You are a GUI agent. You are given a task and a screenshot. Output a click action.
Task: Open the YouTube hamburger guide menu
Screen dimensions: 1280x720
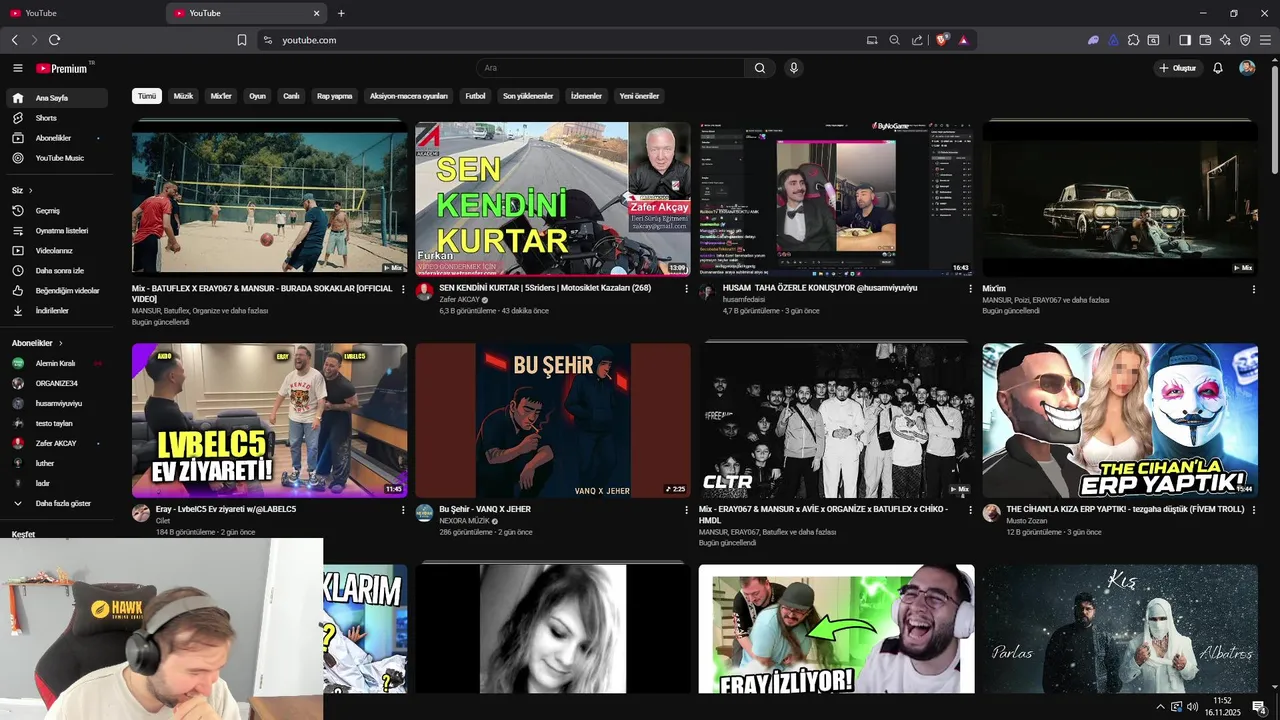(17, 68)
